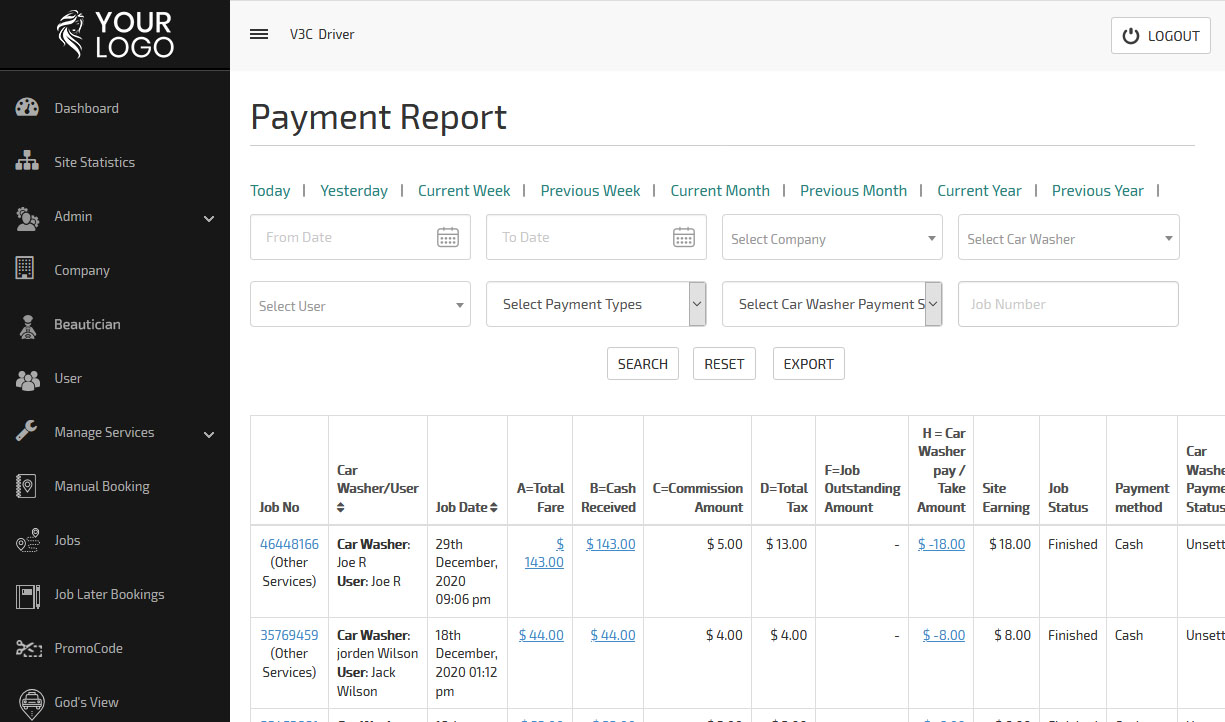Filter by Yesterday link
Screen dimensions: 1225x722
click(354, 191)
